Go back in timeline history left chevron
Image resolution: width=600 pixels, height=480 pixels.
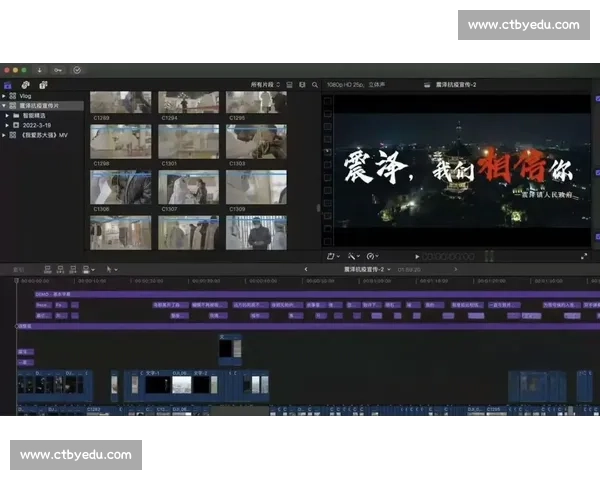[x=306, y=269]
